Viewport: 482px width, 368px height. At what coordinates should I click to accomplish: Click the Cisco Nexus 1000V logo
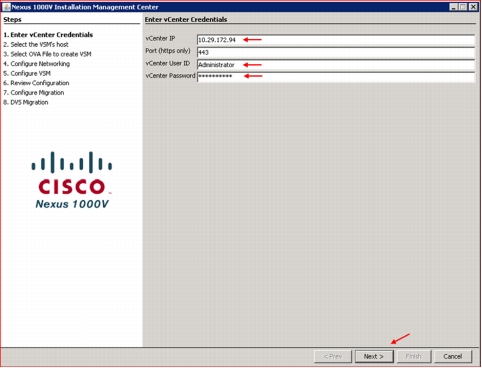[x=72, y=180]
